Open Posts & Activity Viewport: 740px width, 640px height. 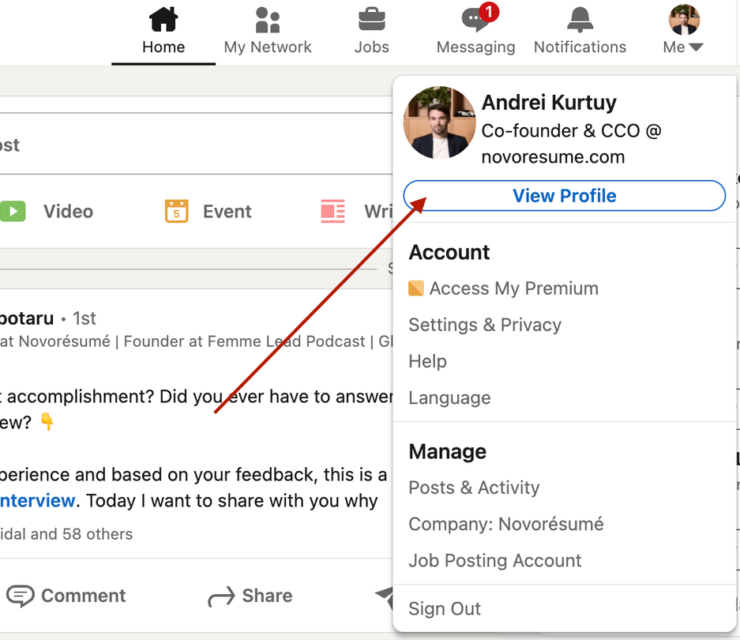tap(474, 488)
